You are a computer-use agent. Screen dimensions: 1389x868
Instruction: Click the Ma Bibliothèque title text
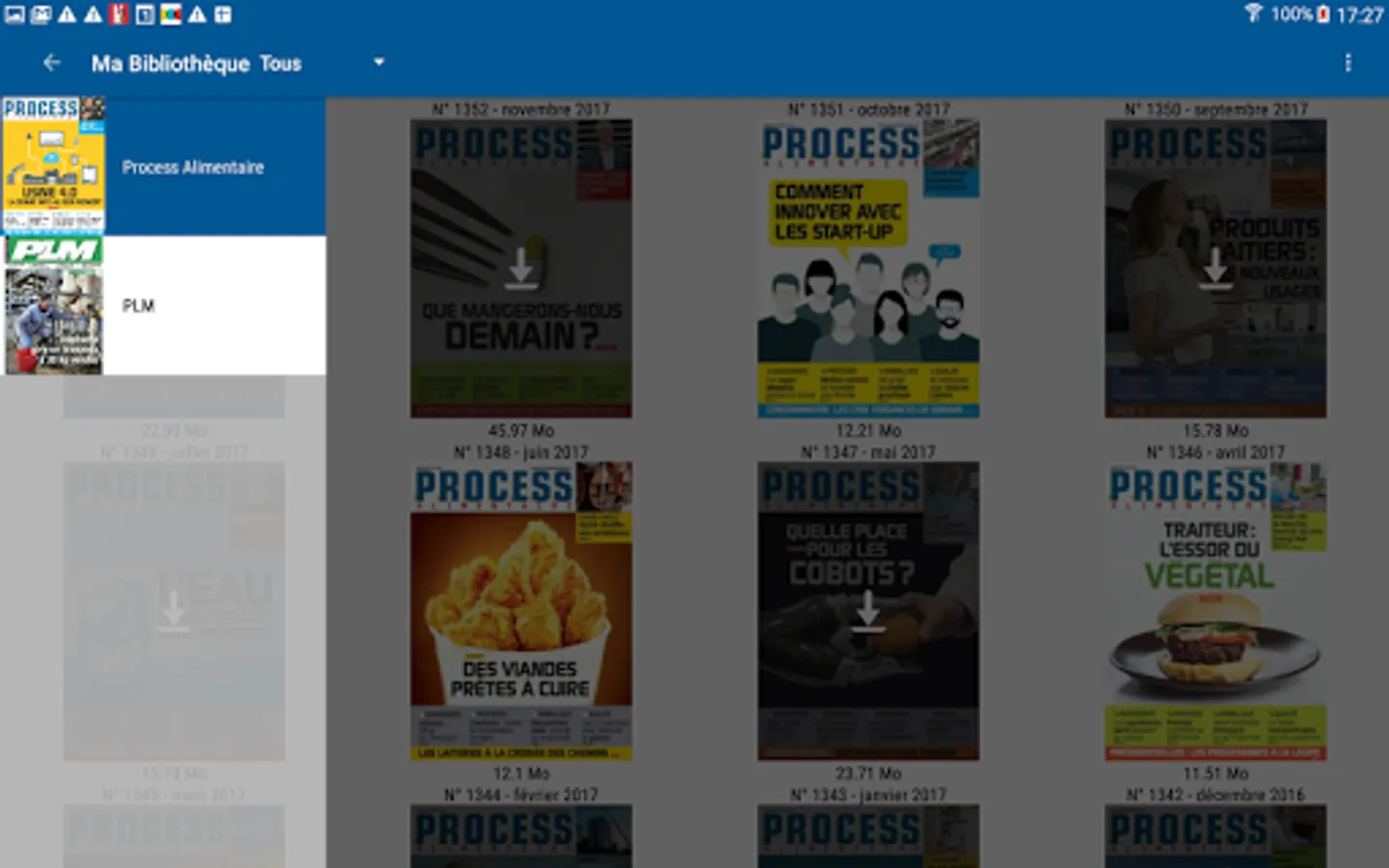coord(171,64)
